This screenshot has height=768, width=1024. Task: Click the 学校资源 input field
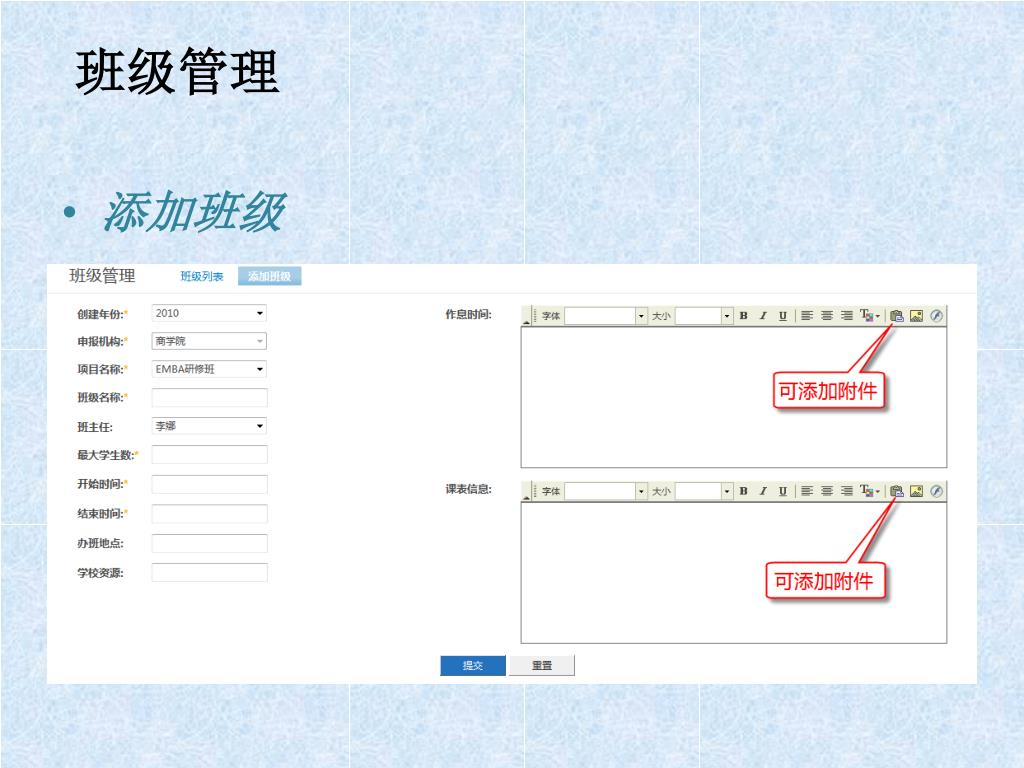tap(209, 573)
